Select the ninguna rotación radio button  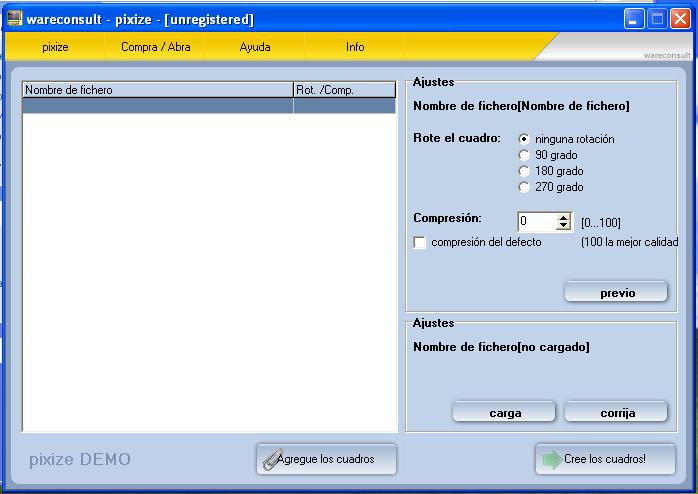point(524,139)
